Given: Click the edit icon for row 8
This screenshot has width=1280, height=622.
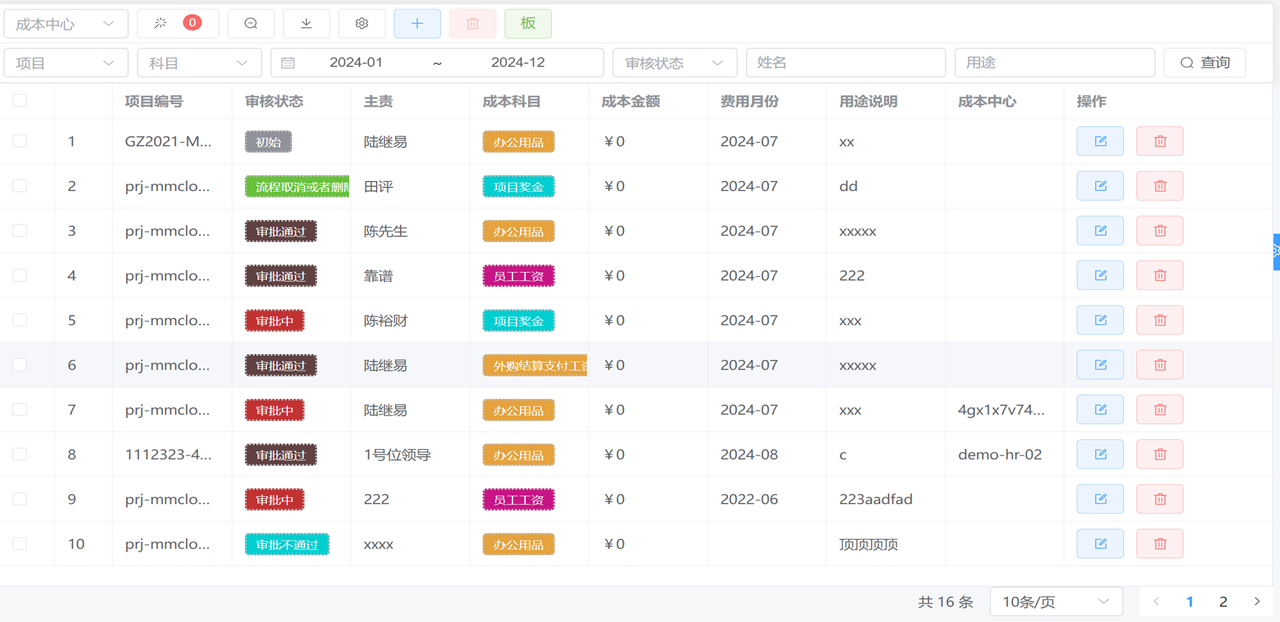Looking at the screenshot, I should [x=1100, y=454].
